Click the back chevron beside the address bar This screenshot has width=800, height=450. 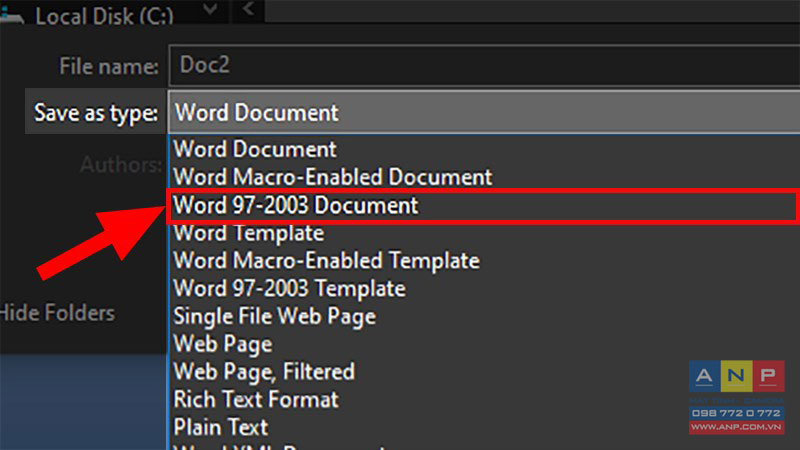click(x=248, y=9)
